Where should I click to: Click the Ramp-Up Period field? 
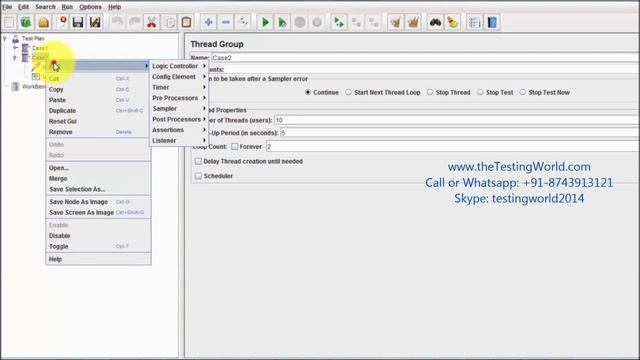click(460, 133)
